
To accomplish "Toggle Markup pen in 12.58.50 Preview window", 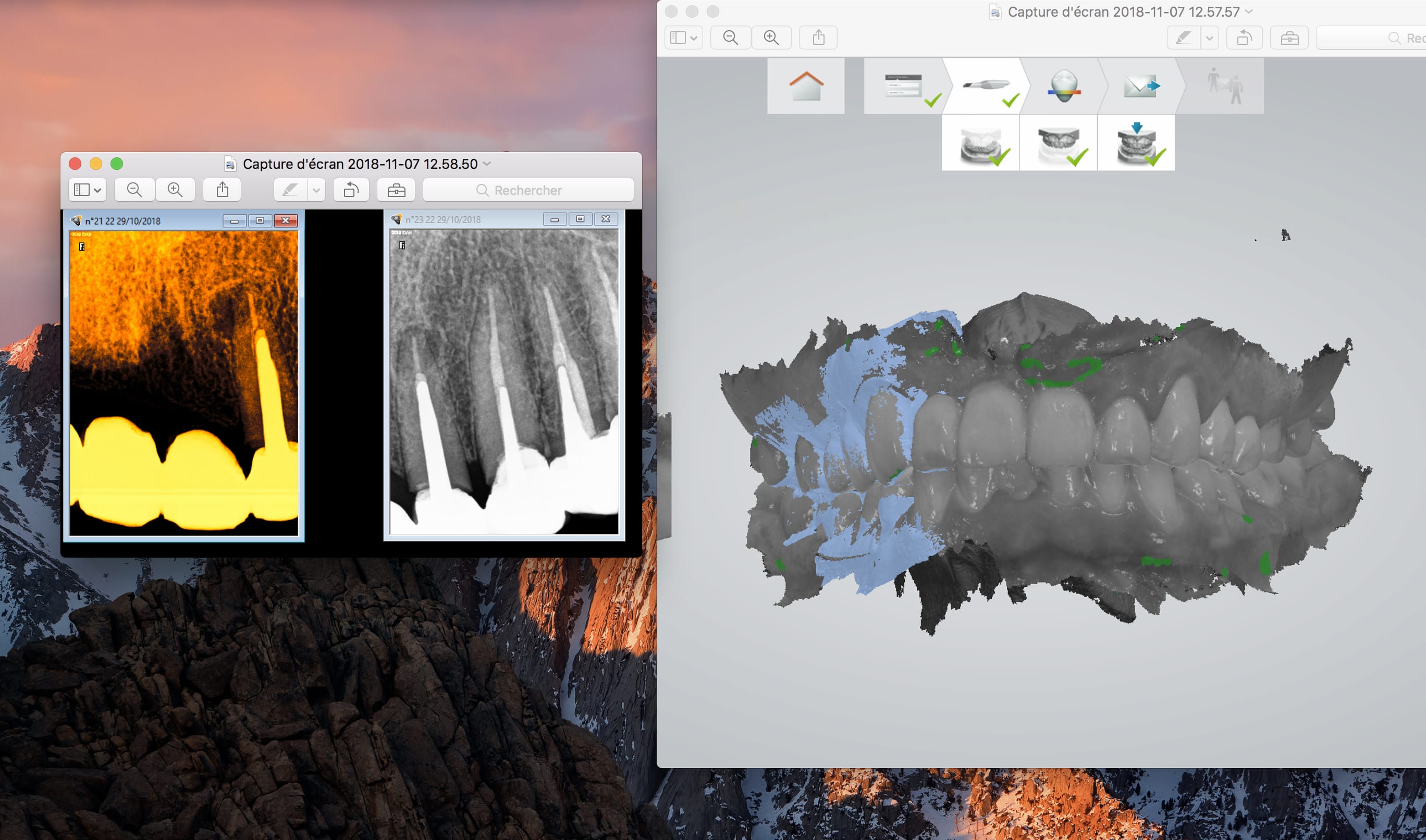I will click(290, 190).
